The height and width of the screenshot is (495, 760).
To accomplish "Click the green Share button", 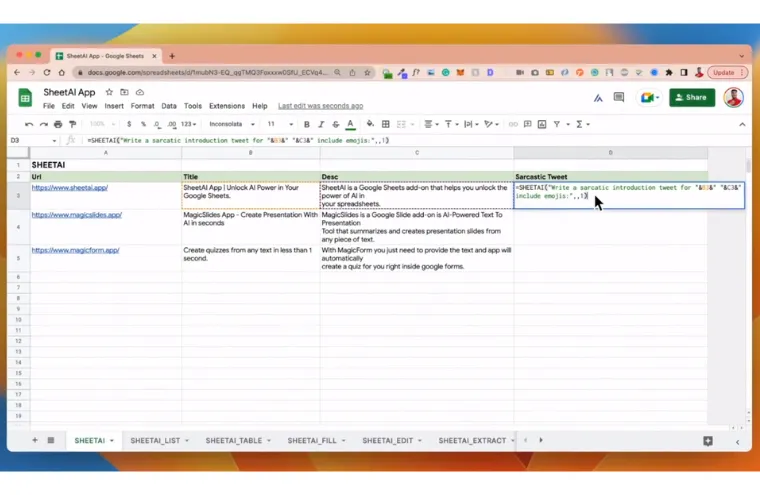I will coord(692,97).
